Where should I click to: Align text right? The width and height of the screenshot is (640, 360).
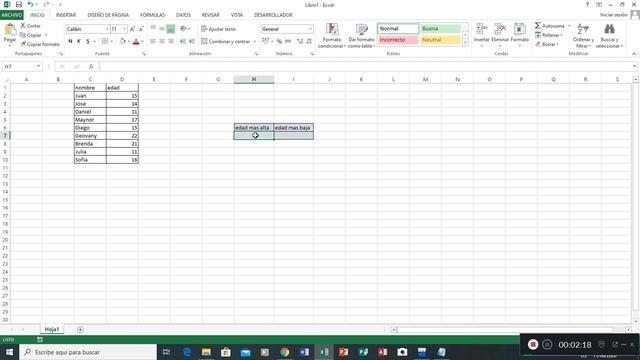pyautogui.click(x=171, y=41)
